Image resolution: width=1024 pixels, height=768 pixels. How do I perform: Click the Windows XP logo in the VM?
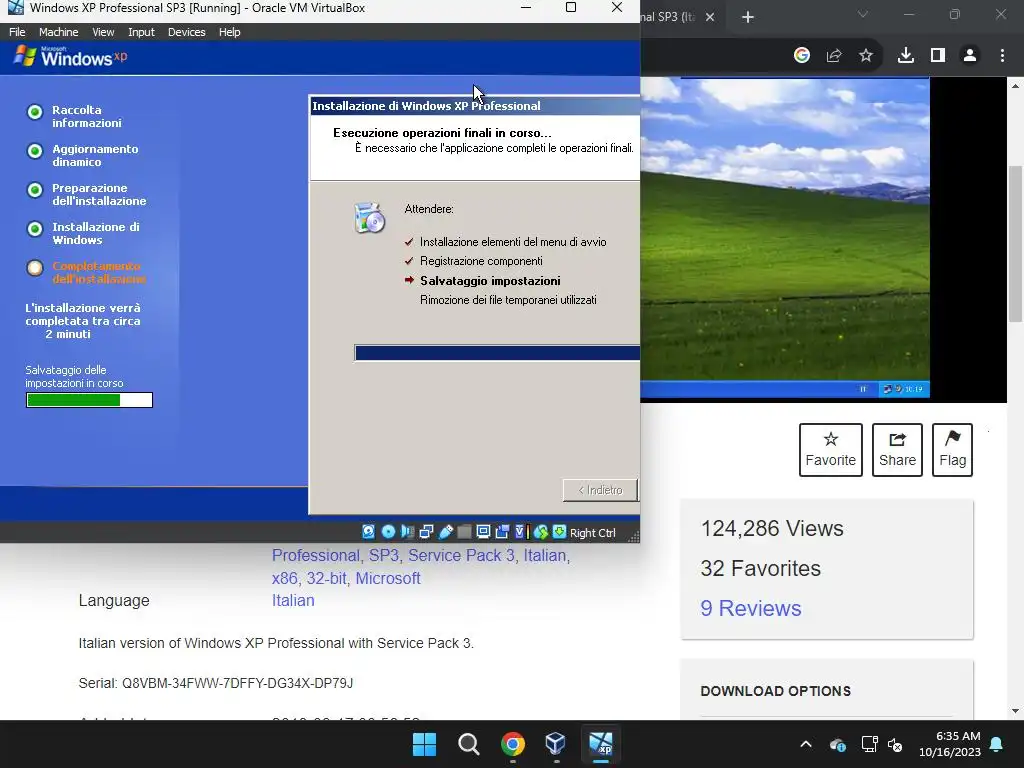pos(71,57)
